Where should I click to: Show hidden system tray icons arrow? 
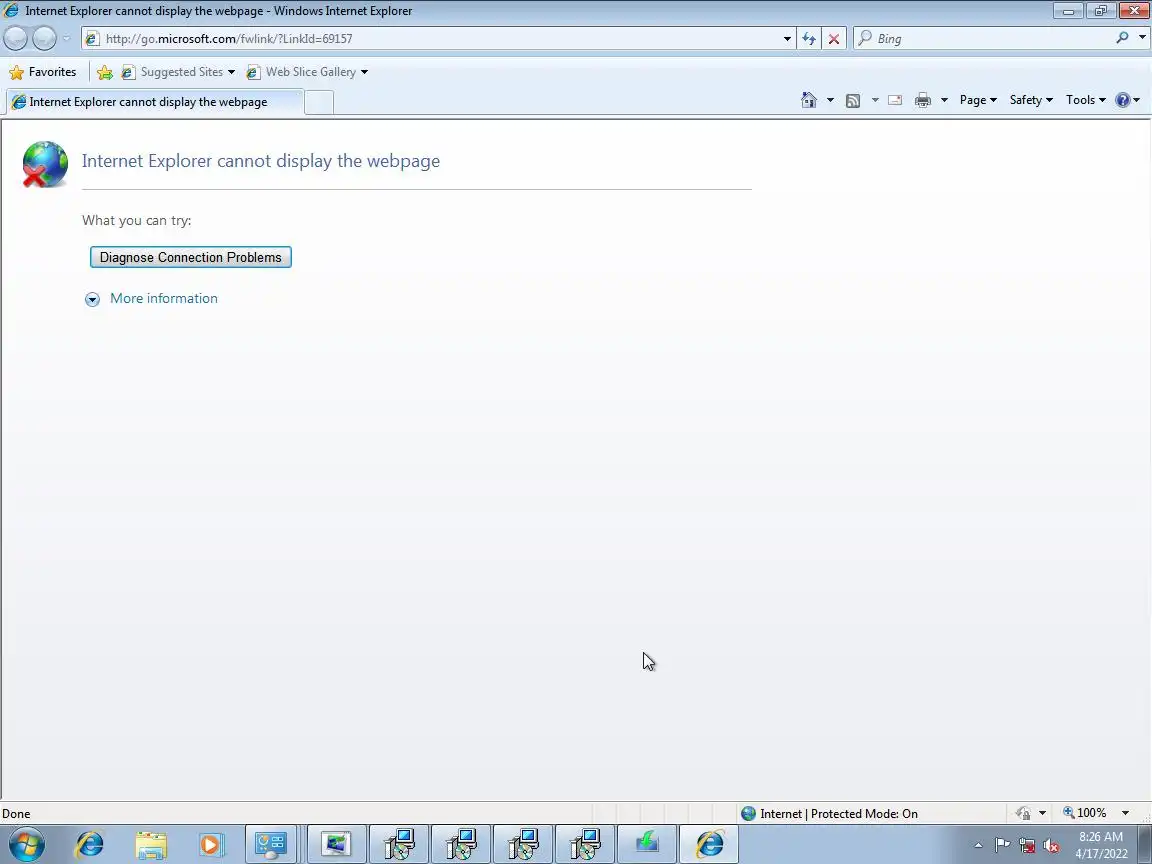pyautogui.click(x=978, y=845)
